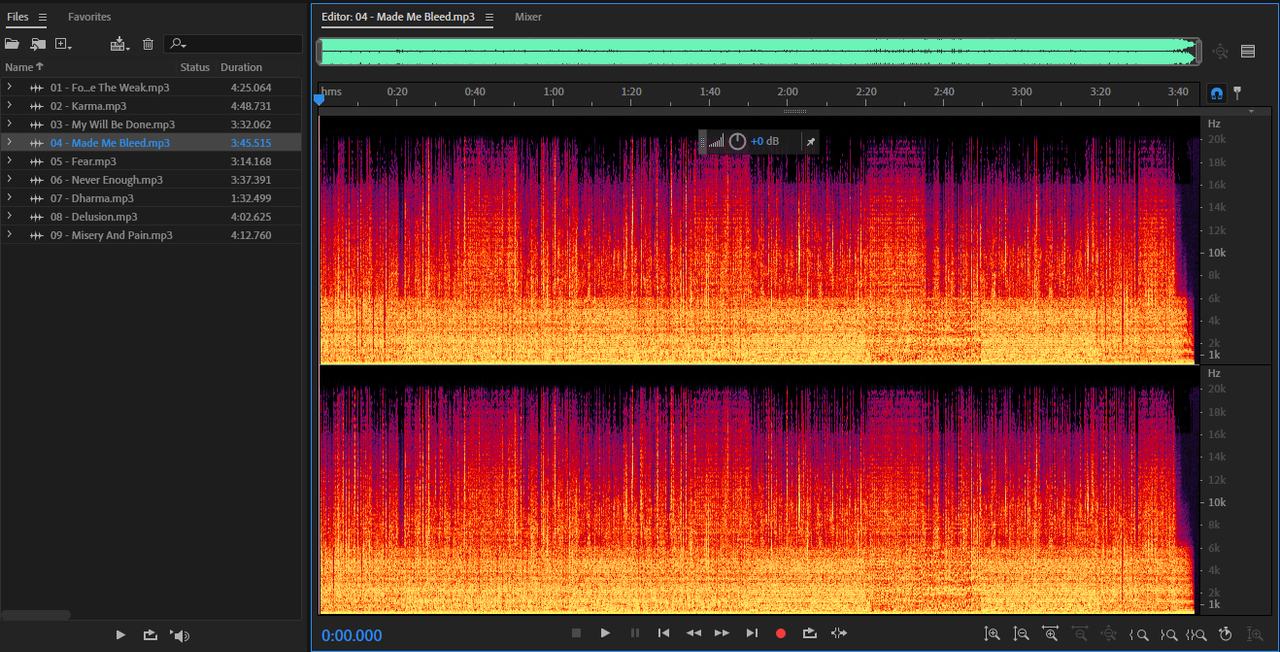The height and width of the screenshot is (652, 1280).
Task: Click Zoom Out (Amplitude) icon
Action: (1021, 634)
